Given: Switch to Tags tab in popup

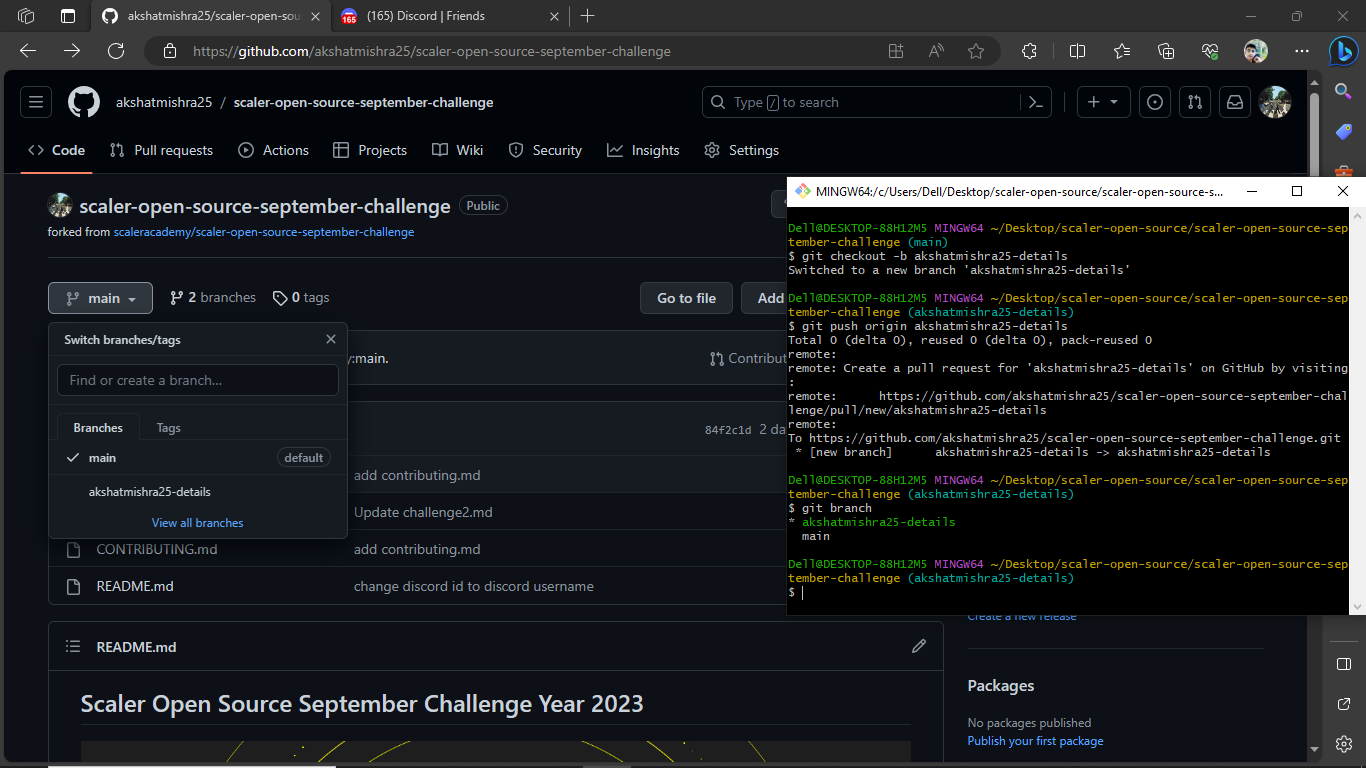Looking at the screenshot, I should click(168, 427).
